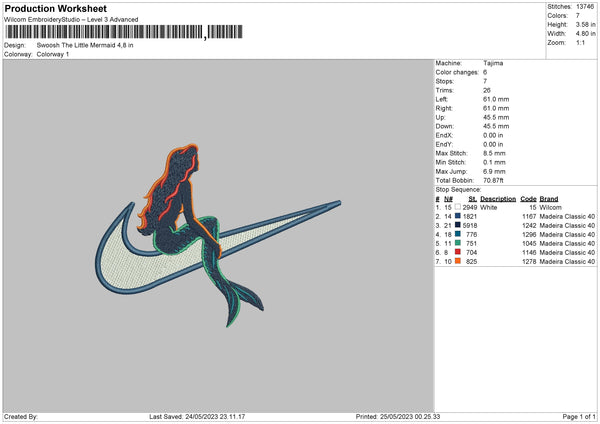Click the Total Bobbin value '70.87ft'
Screen dimensions: 600x424
click(493, 180)
